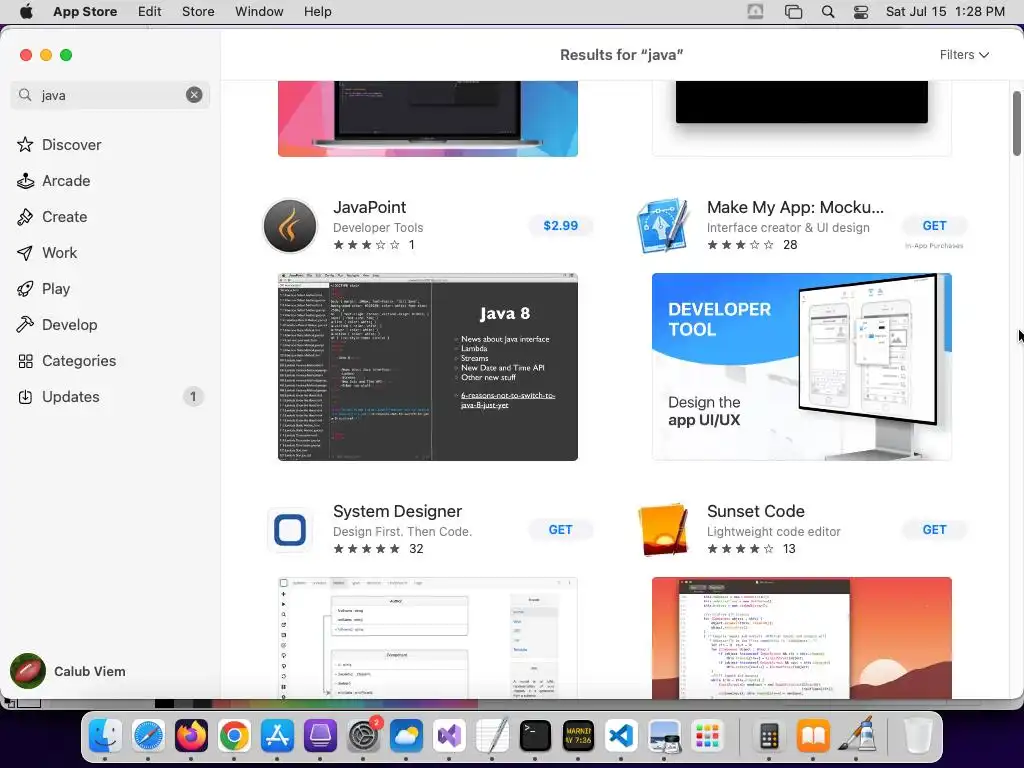Open the App Store menu

coord(85,11)
